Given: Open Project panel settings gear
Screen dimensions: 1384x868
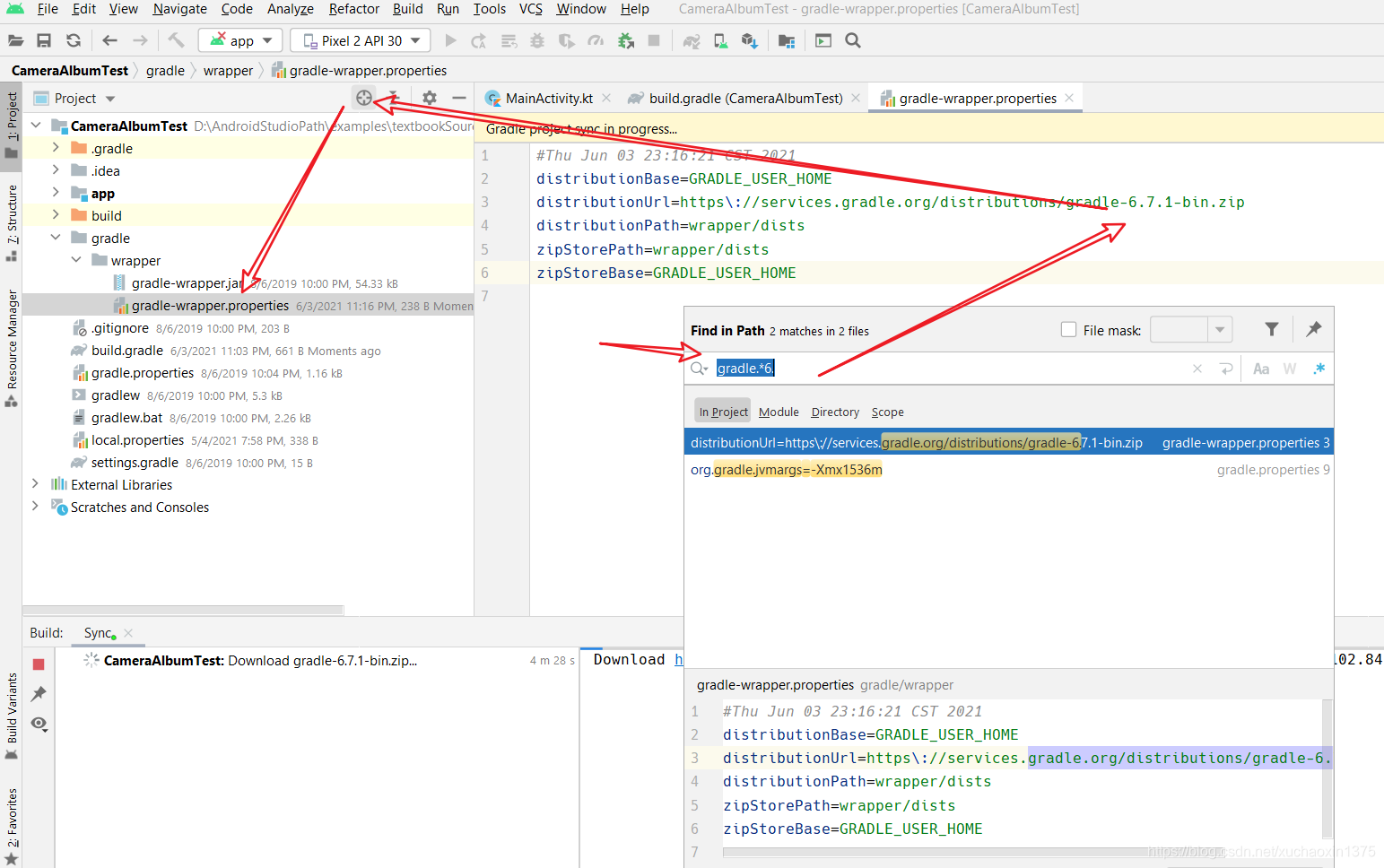Looking at the screenshot, I should (x=429, y=98).
